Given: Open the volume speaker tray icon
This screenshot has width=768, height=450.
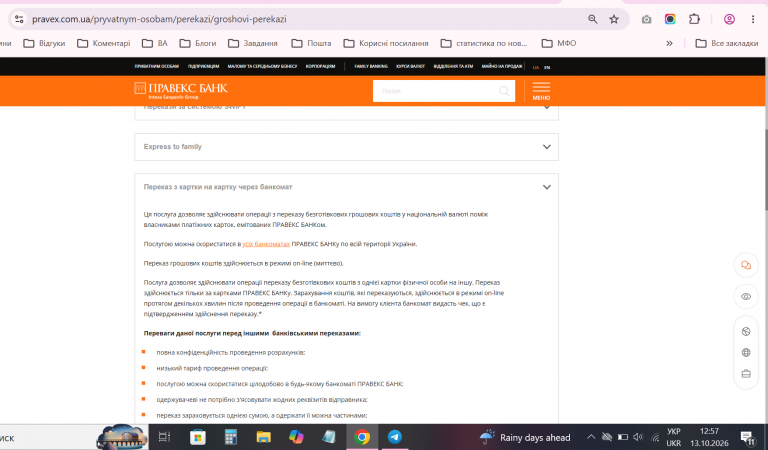Looking at the screenshot, I should pyautogui.click(x=638, y=437).
